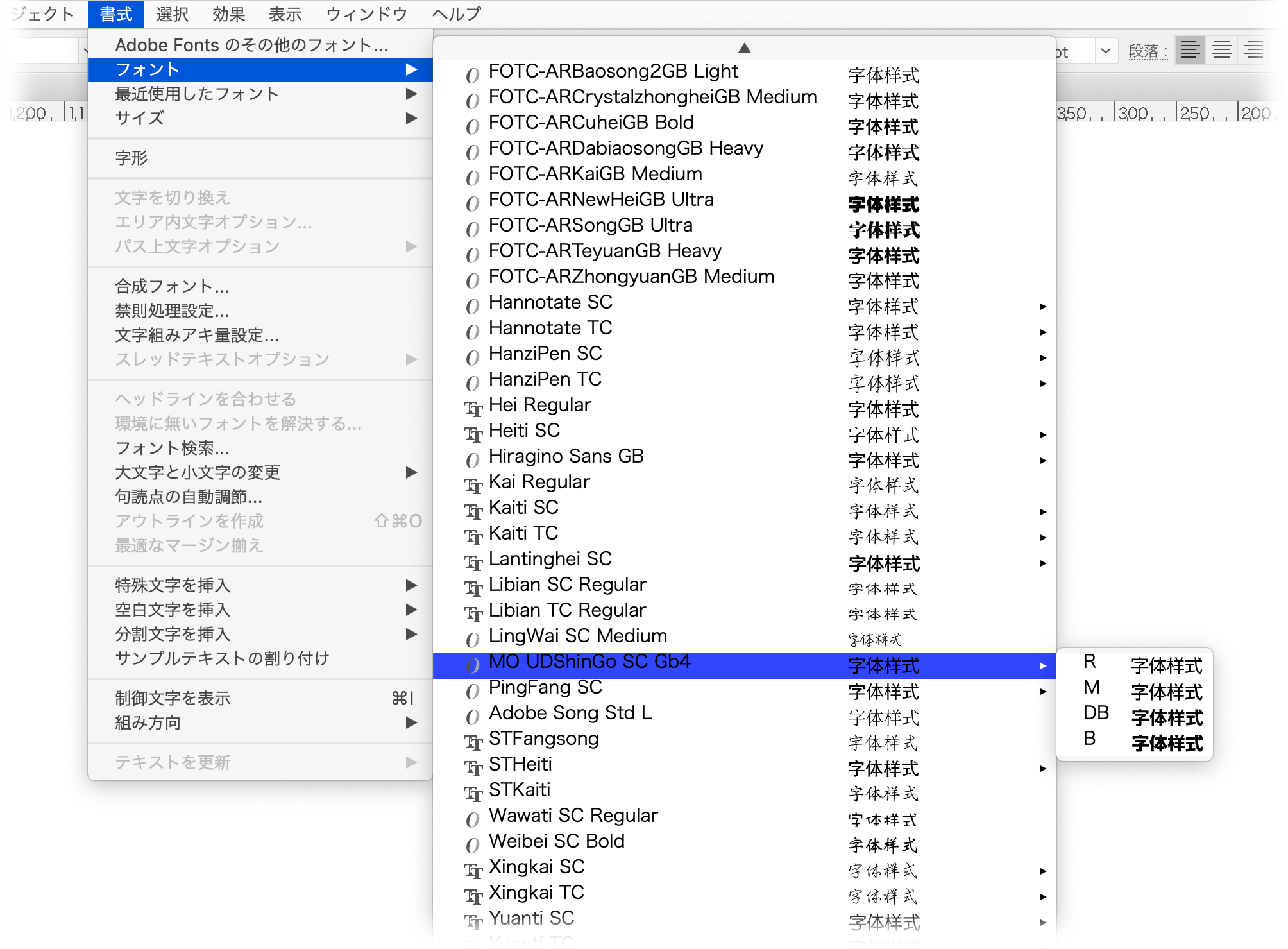Open 分割文字を挿入 submenu
Image resolution: width=1288 pixels, height=949 pixels.
pyautogui.click(x=260, y=634)
